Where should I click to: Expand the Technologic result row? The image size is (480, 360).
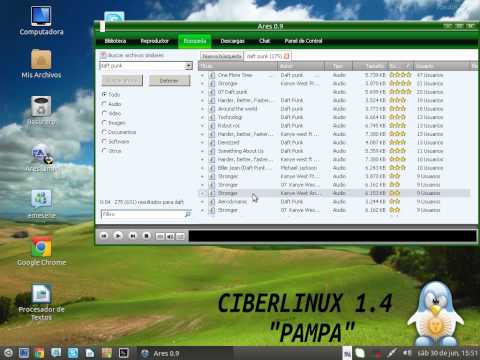[202, 117]
